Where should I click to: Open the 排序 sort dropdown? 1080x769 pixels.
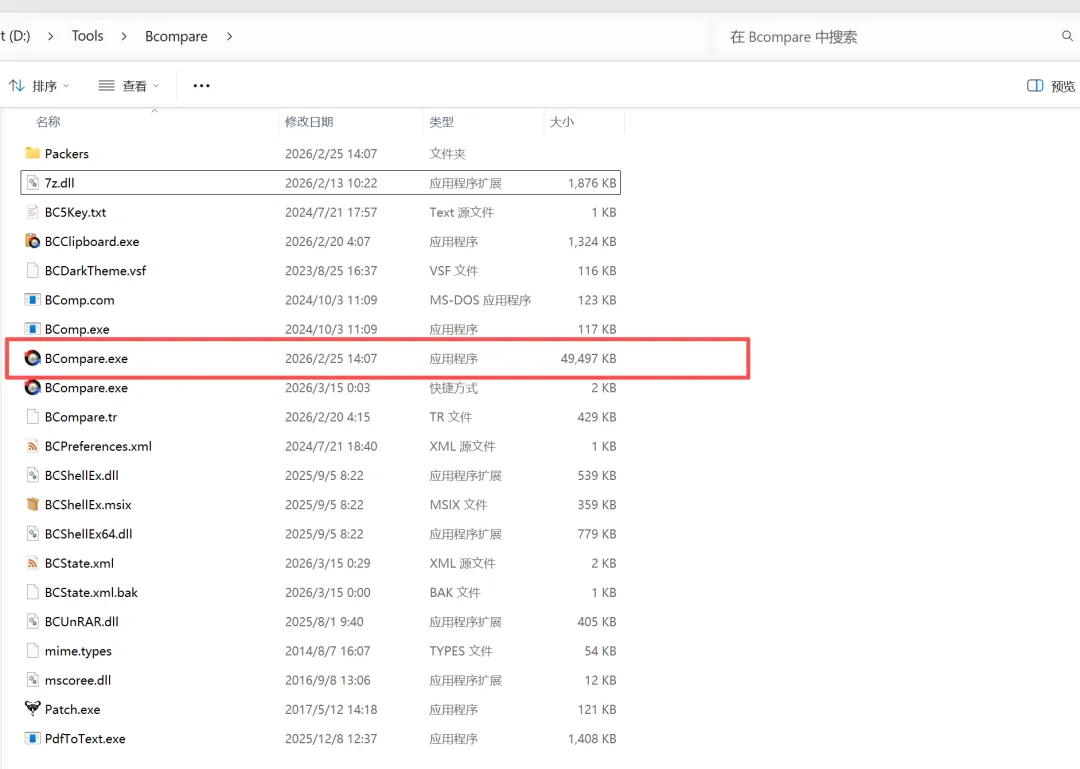coord(39,85)
